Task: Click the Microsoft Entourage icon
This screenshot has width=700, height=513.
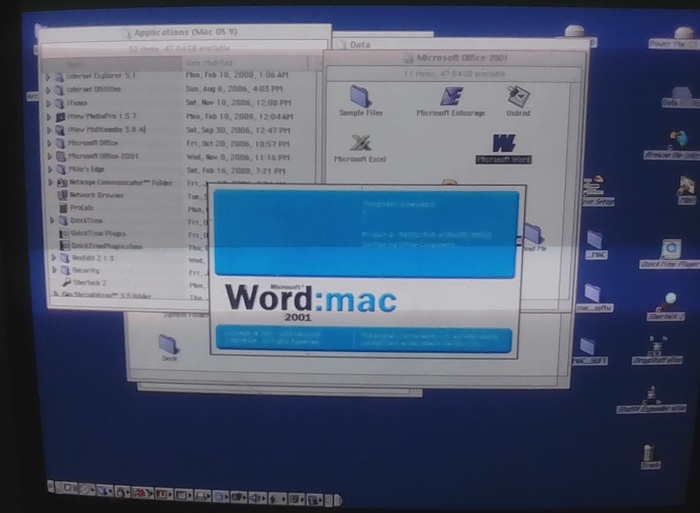Action: click(x=451, y=97)
